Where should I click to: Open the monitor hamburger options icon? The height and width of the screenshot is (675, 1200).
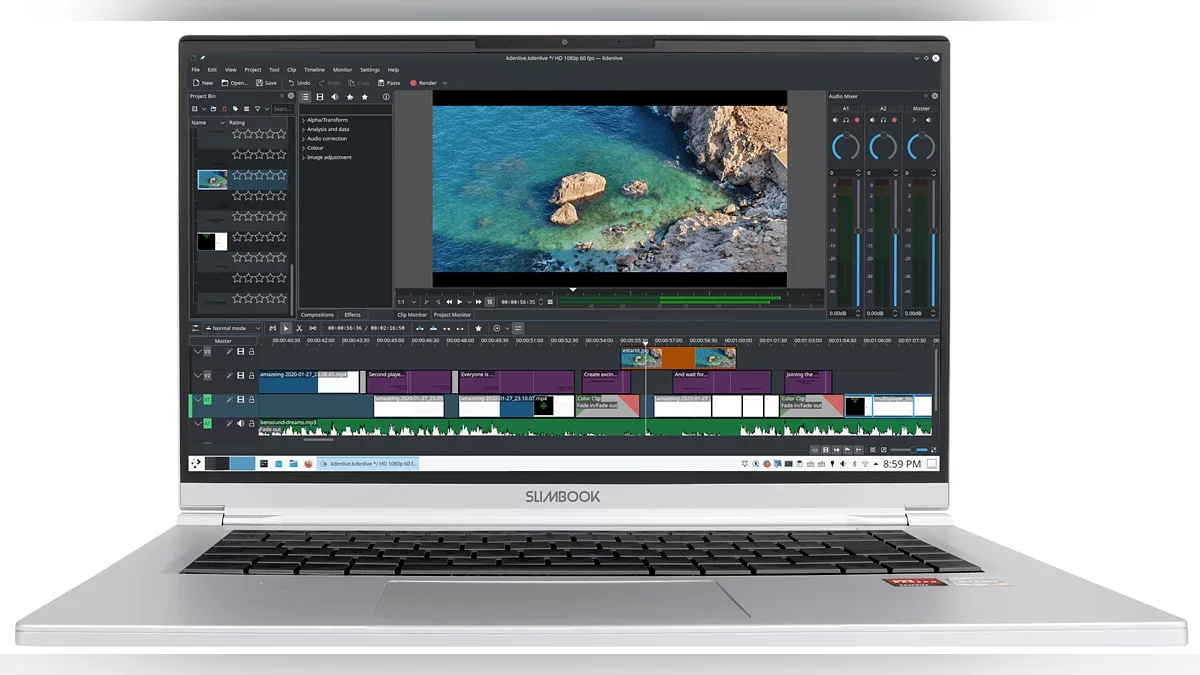(550, 302)
